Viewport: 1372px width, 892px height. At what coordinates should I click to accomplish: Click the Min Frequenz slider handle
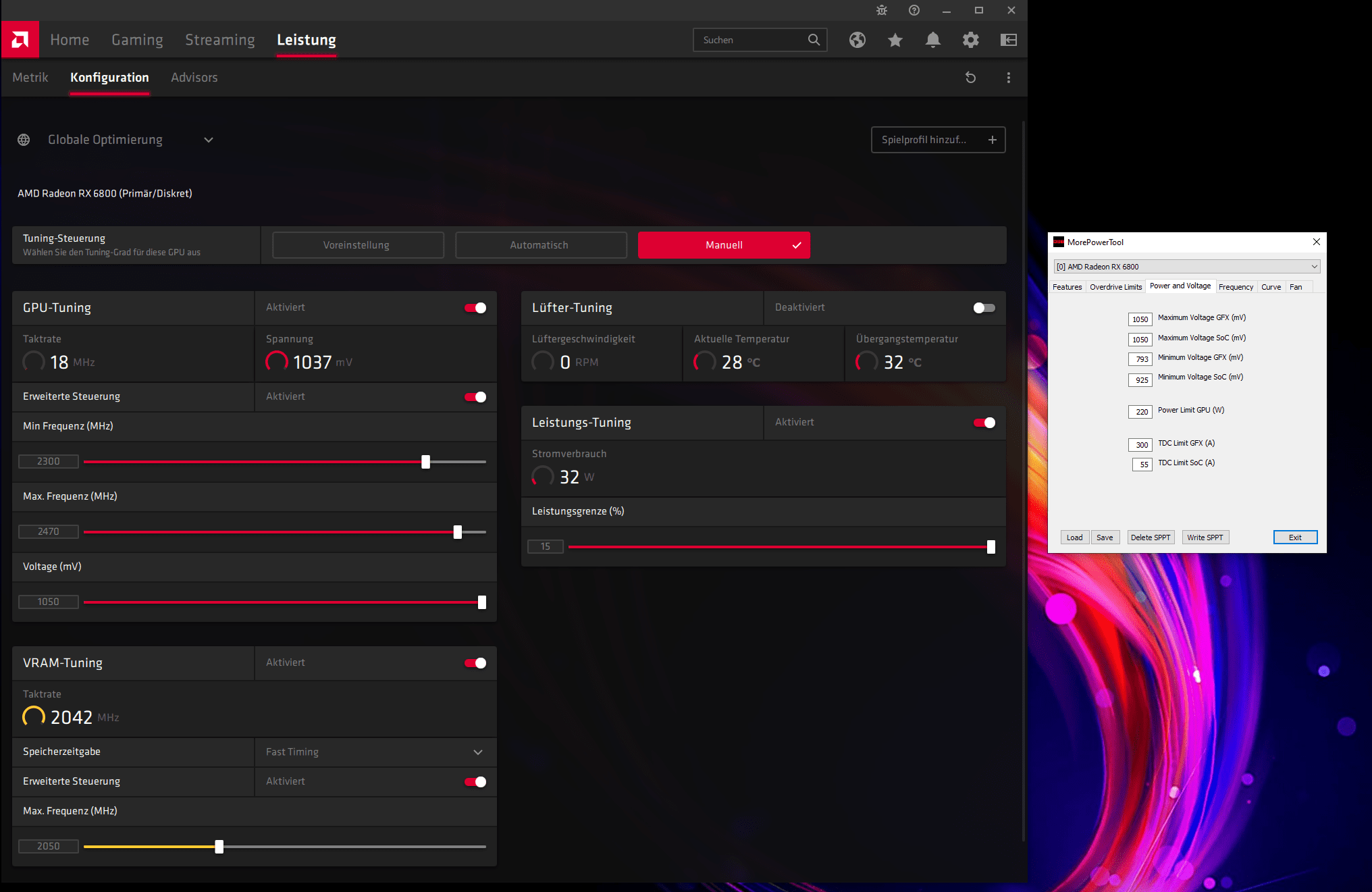pyautogui.click(x=425, y=462)
